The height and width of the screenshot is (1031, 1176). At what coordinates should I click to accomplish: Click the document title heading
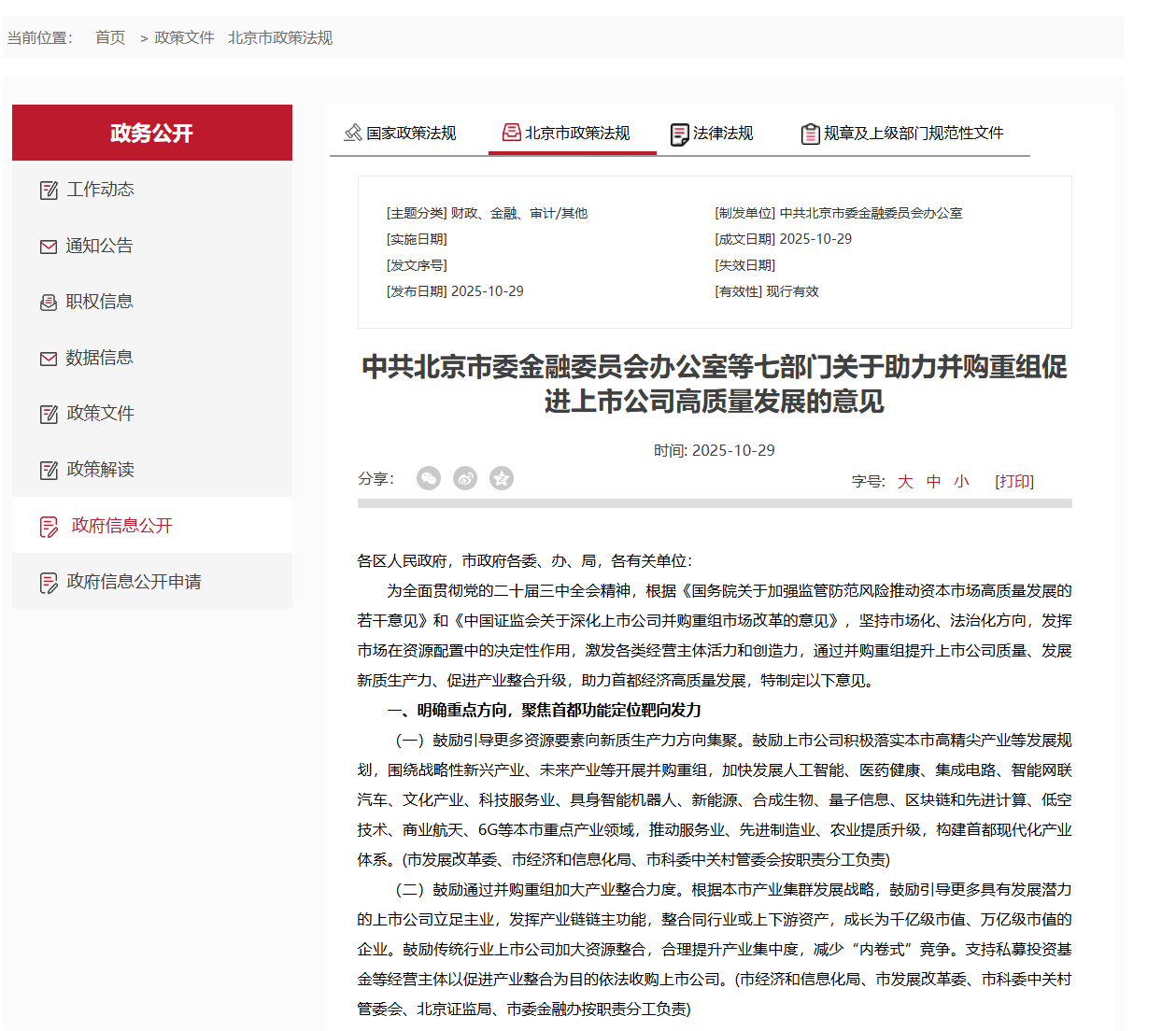point(715,384)
